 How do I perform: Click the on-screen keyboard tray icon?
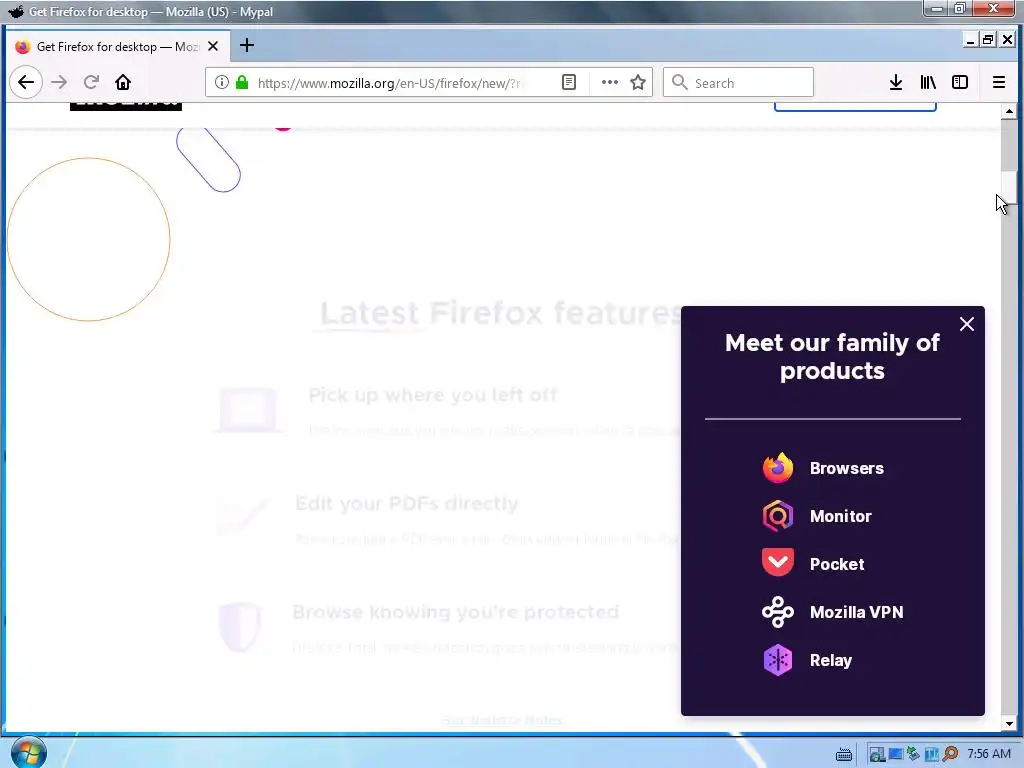tap(844, 754)
